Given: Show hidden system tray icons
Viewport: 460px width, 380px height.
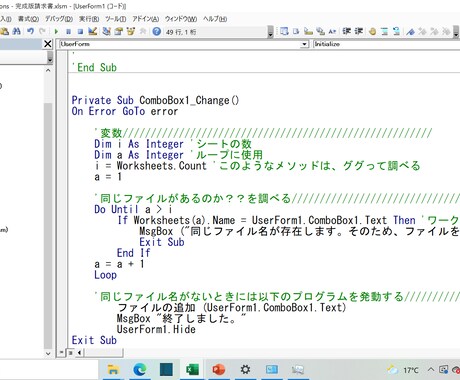Looking at the screenshot, I should (431, 370).
